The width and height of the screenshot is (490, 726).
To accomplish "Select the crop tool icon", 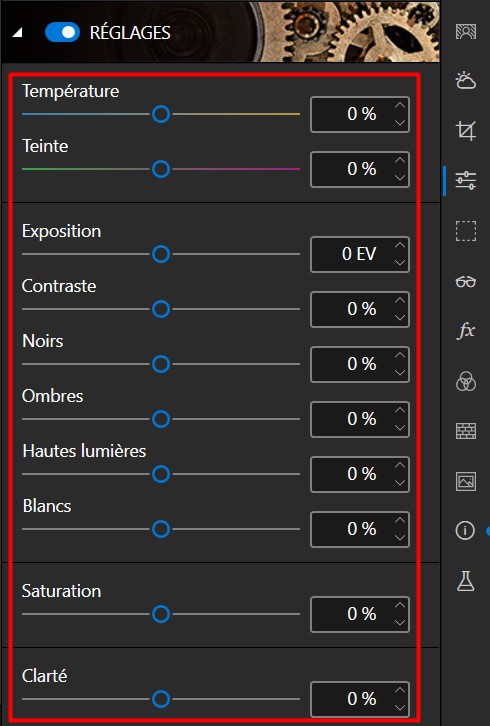I will click(465, 130).
